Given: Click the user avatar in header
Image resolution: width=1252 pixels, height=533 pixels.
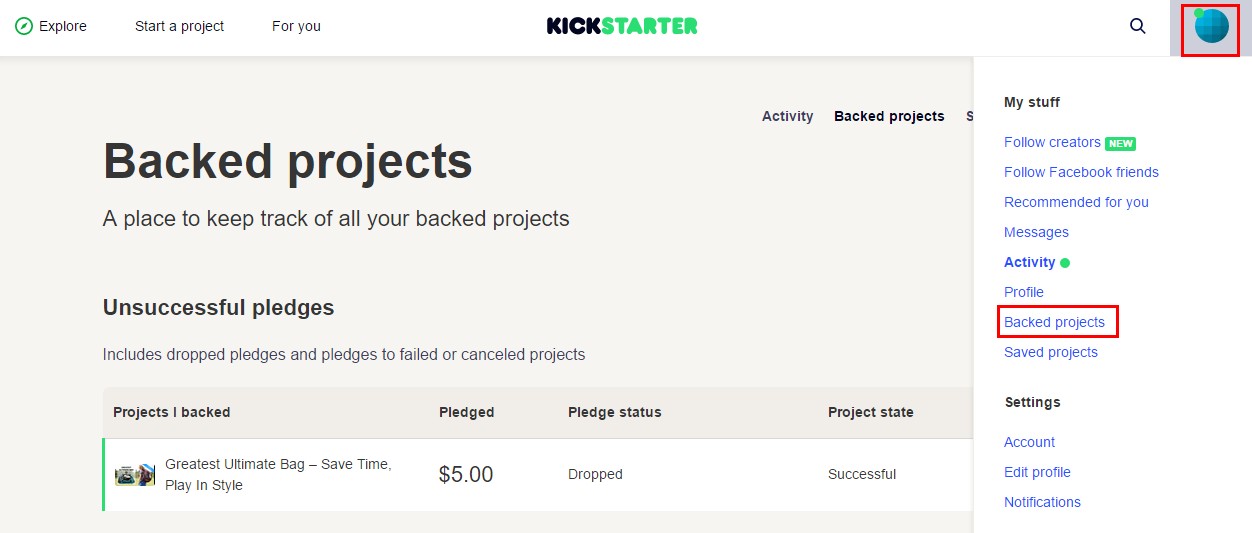Looking at the screenshot, I should [1211, 26].
